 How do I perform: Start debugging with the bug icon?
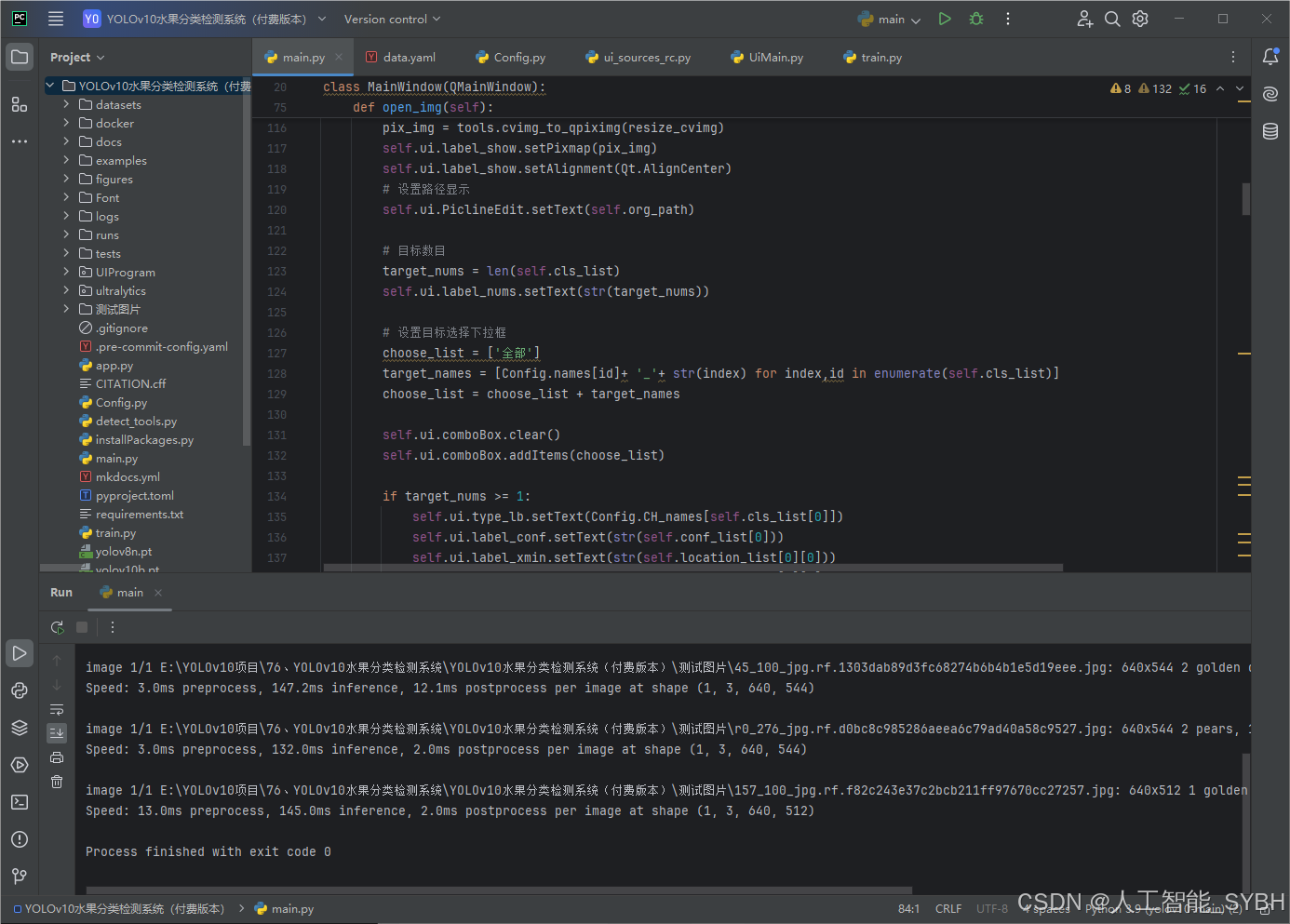pyautogui.click(x=976, y=19)
